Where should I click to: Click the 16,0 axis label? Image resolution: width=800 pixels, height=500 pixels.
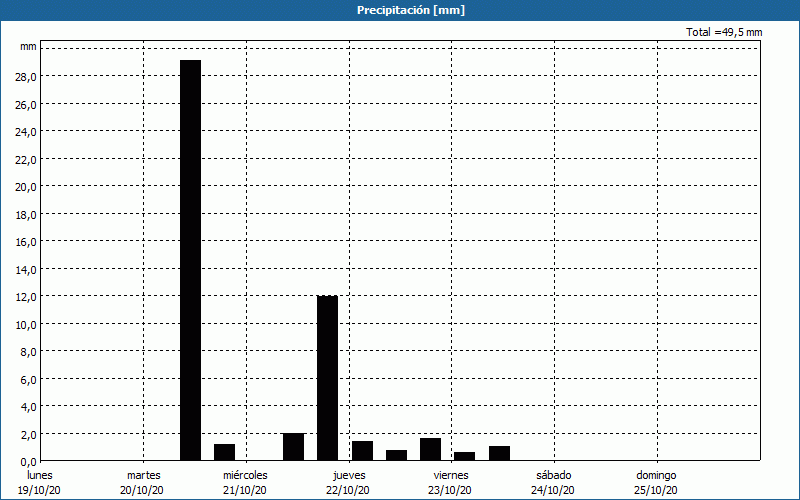(26, 242)
